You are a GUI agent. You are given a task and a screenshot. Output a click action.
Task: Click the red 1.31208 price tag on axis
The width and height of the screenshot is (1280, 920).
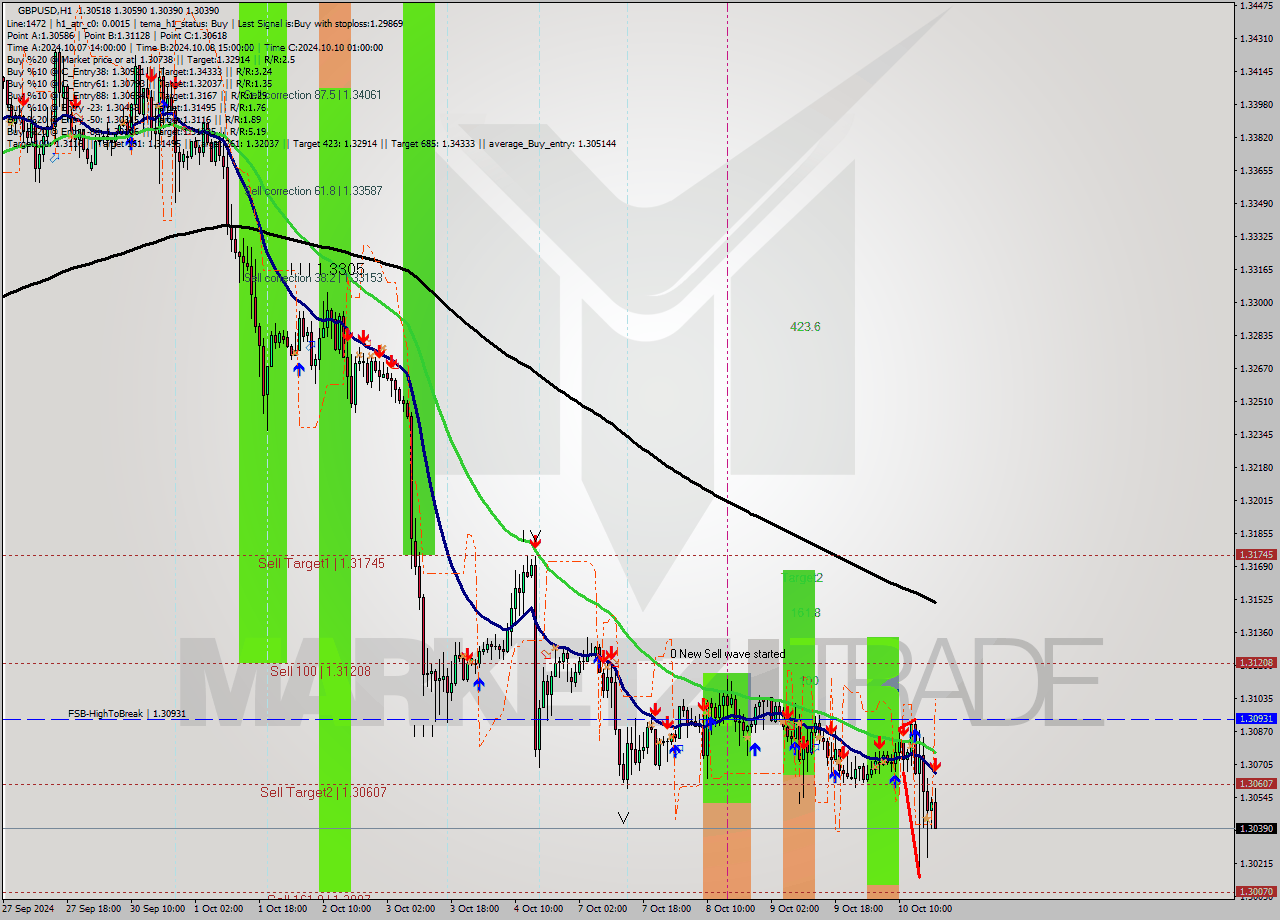tap(1256, 662)
